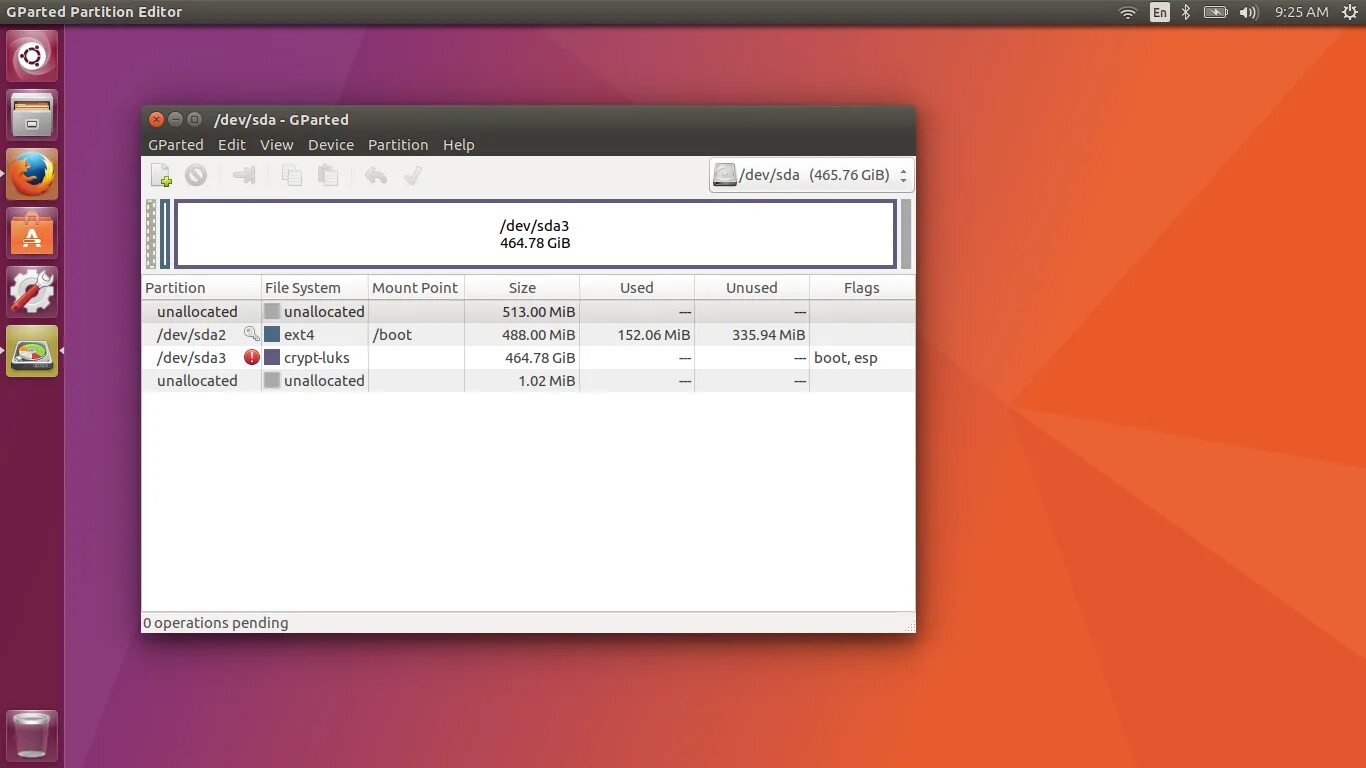Click the GParted launcher icon

click(32, 351)
